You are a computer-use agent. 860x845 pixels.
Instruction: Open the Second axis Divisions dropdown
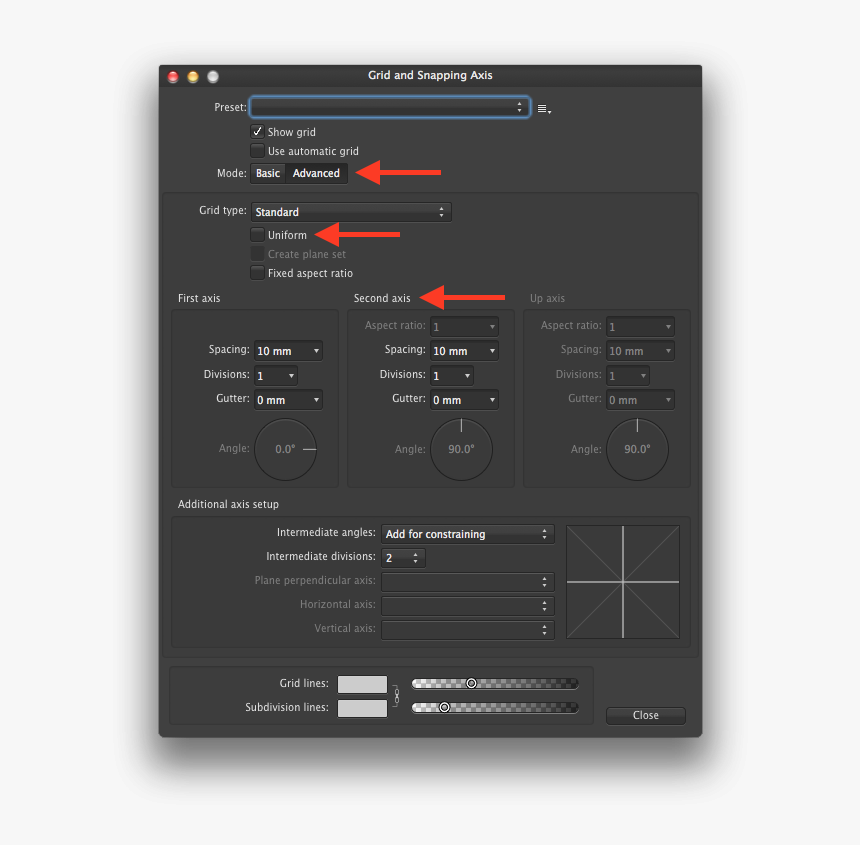click(452, 376)
